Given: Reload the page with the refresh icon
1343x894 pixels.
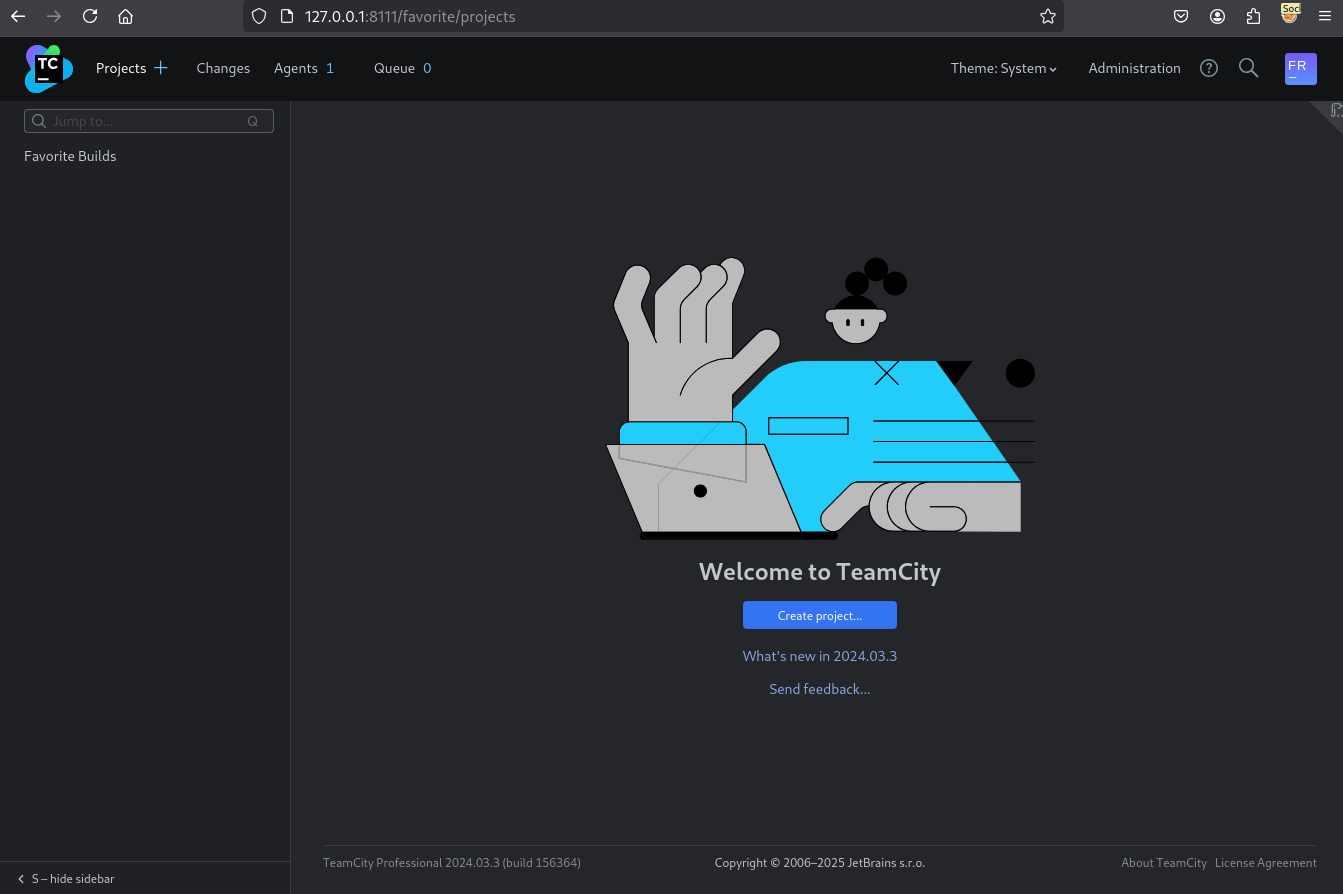Looking at the screenshot, I should (x=90, y=16).
